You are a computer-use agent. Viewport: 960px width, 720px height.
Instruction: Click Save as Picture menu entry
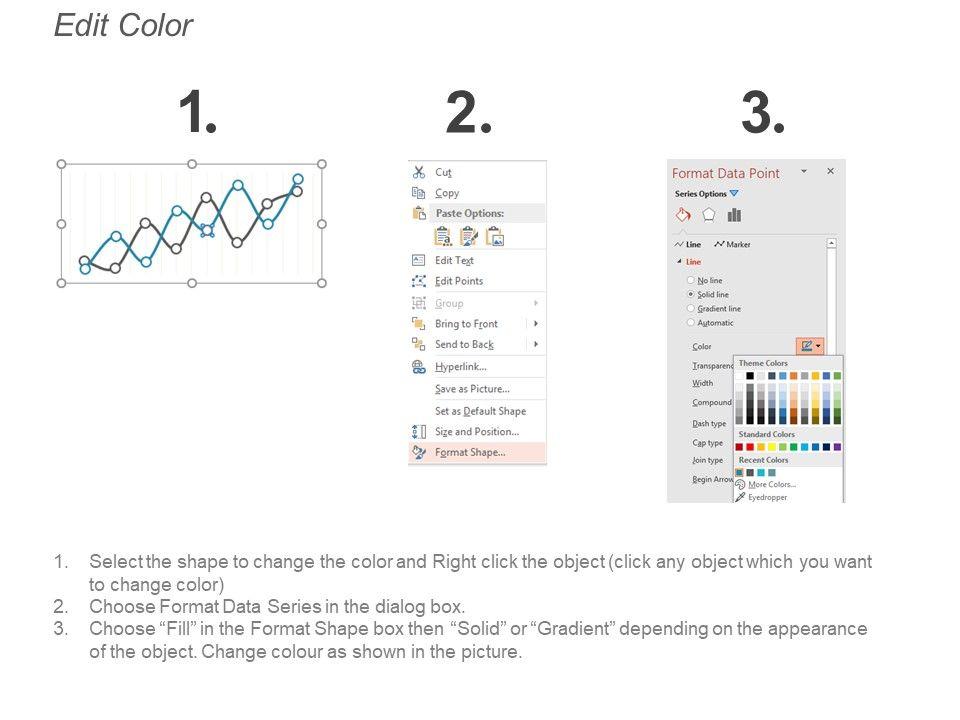click(x=472, y=389)
